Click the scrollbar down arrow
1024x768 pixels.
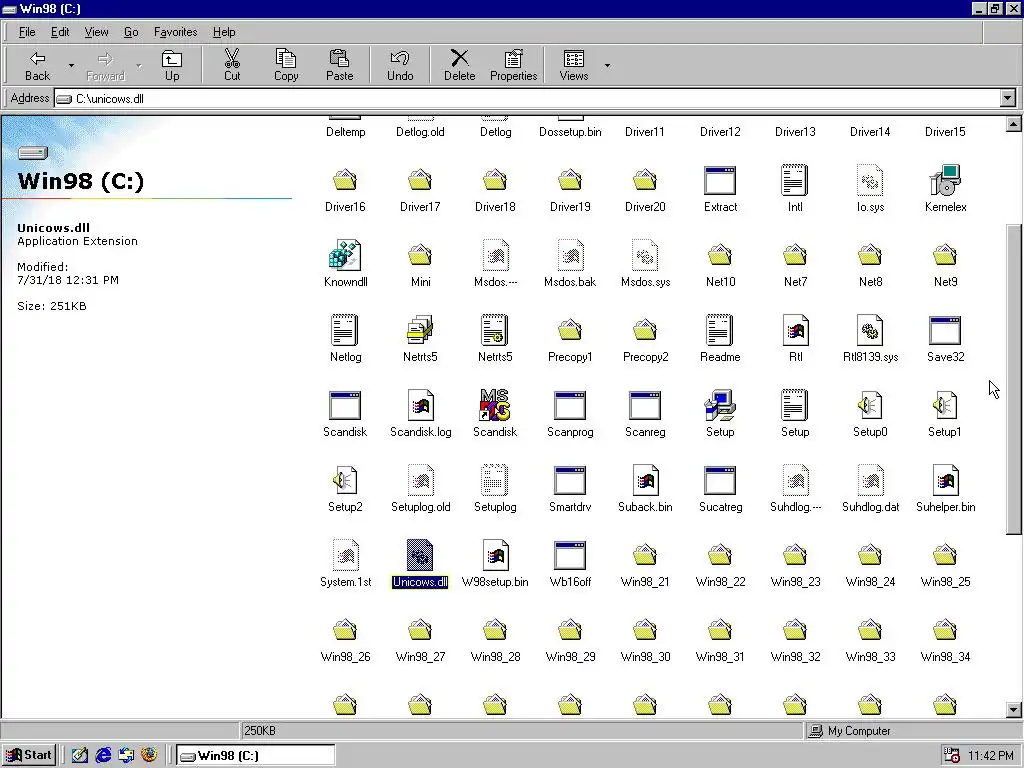[x=1014, y=710]
